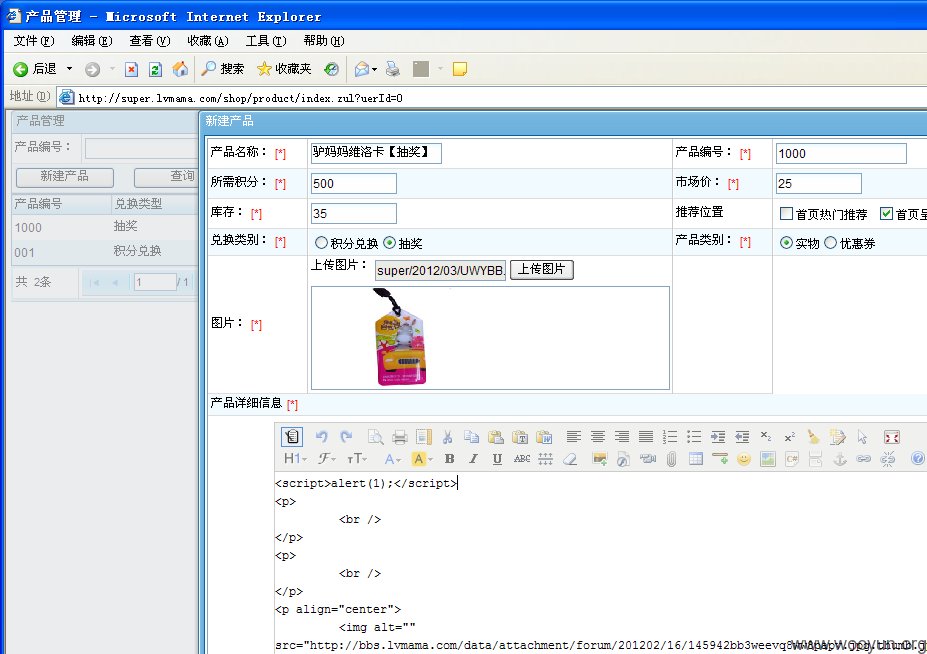Image resolution: width=927 pixels, height=654 pixels.
Task: Apply strikethrough ABC formatting
Action: [x=522, y=459]
